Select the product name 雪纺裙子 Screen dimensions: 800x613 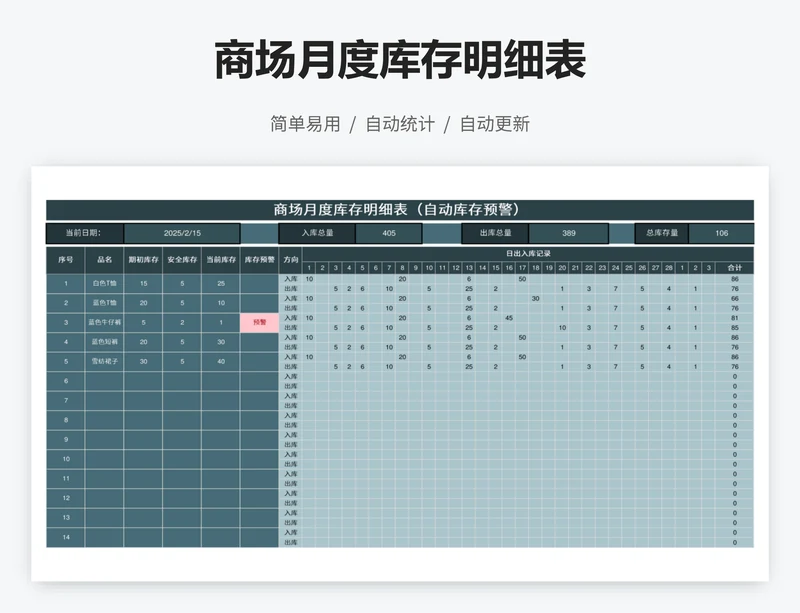tap(104, 361)
